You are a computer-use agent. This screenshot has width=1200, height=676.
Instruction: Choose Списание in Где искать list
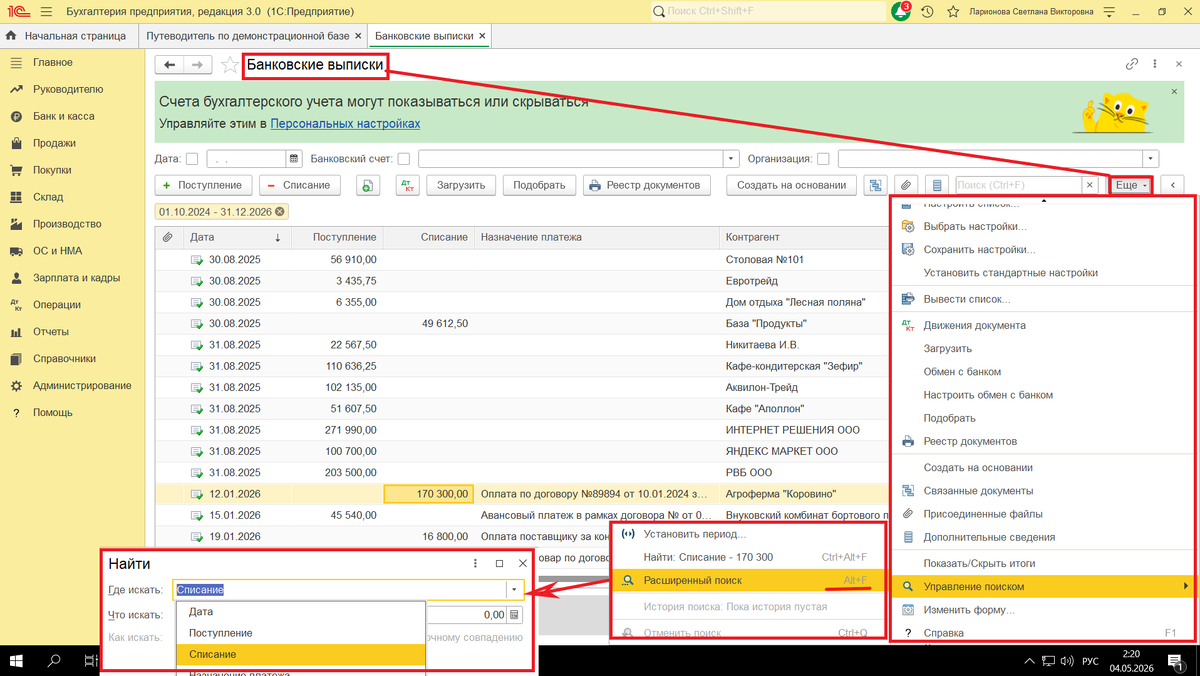[x=300, y=654]
